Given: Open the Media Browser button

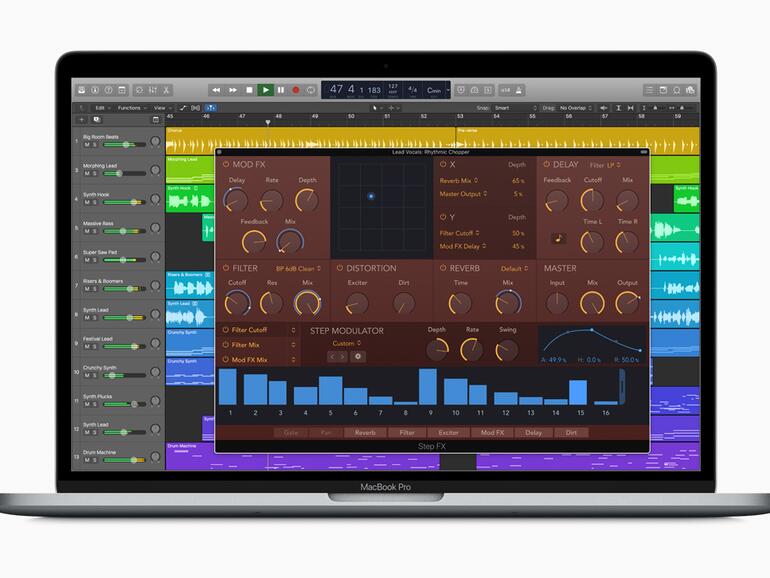Looking at the screenshot, I should point(690,90).
